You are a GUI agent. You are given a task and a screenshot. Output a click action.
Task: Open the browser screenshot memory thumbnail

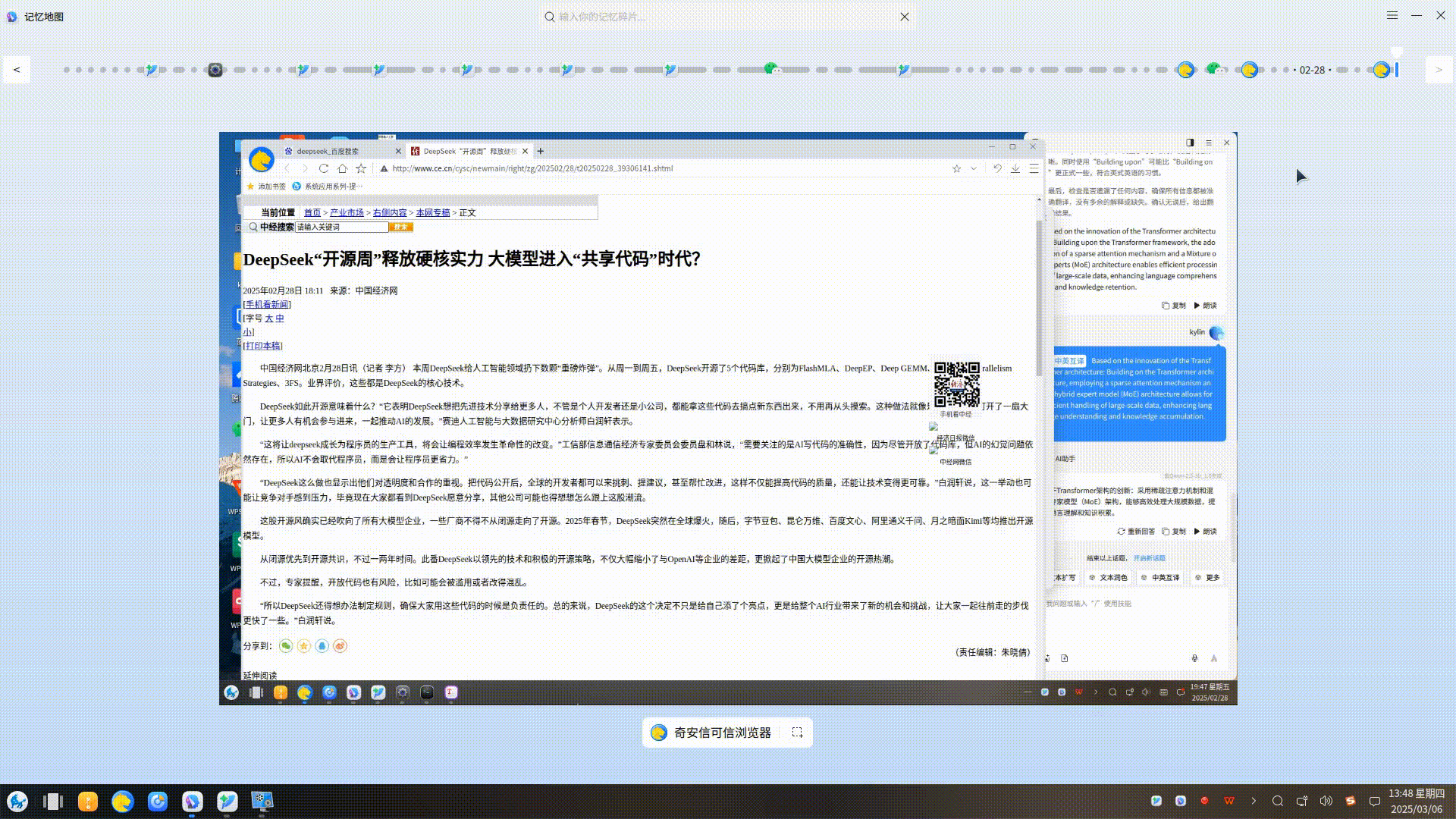[x=728, y=419]
